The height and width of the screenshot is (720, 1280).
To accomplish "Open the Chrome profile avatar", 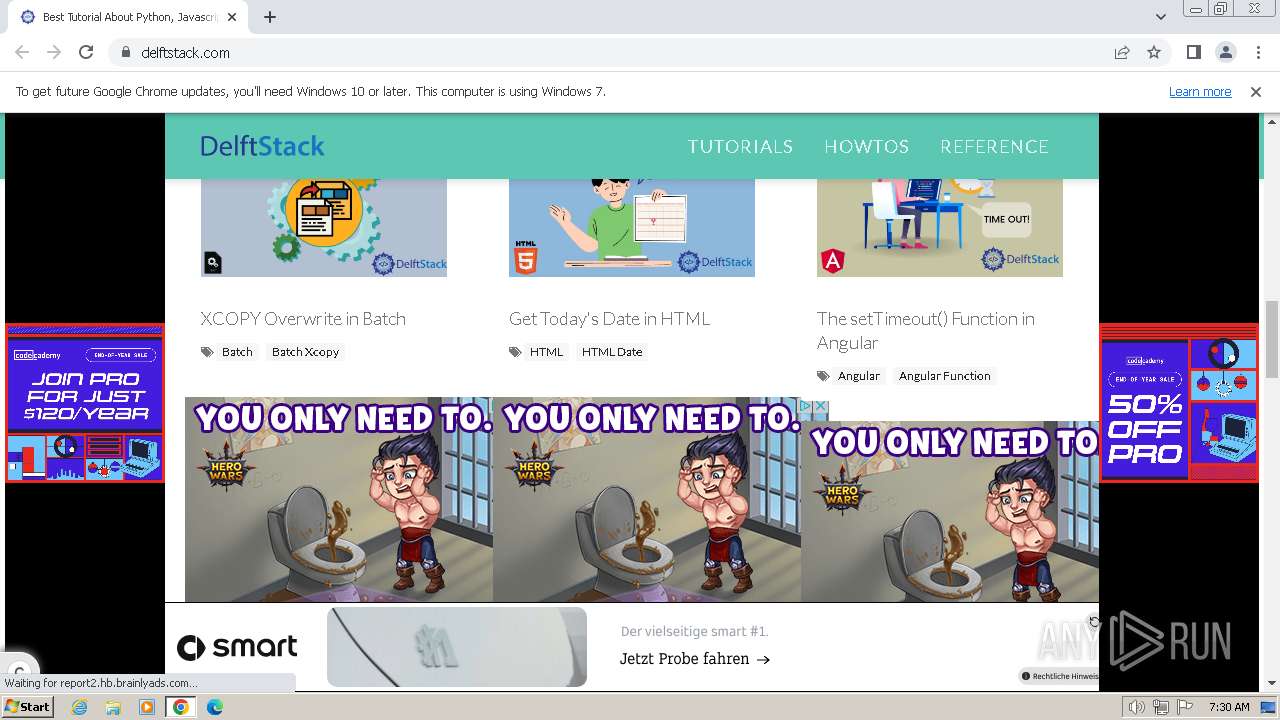I will [x=1225, y=52].
